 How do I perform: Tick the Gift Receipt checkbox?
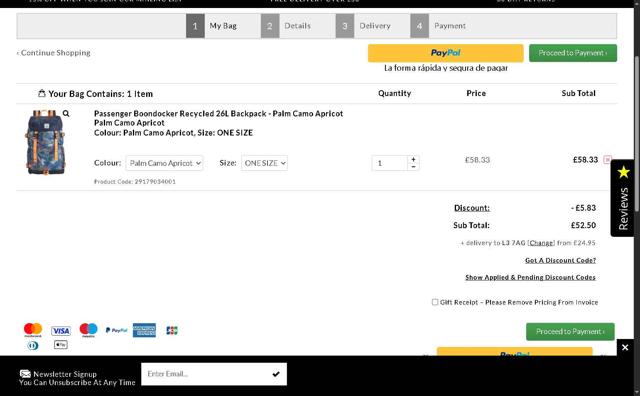tap(435, 302)
